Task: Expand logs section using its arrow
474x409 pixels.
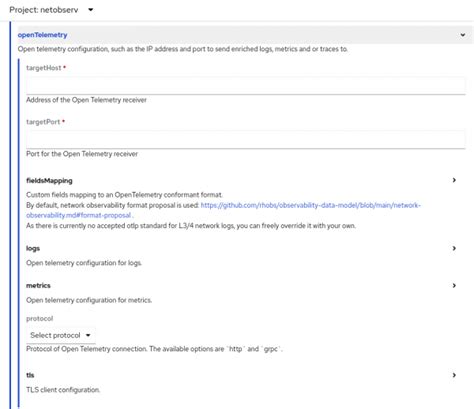Action: point(454,248)
